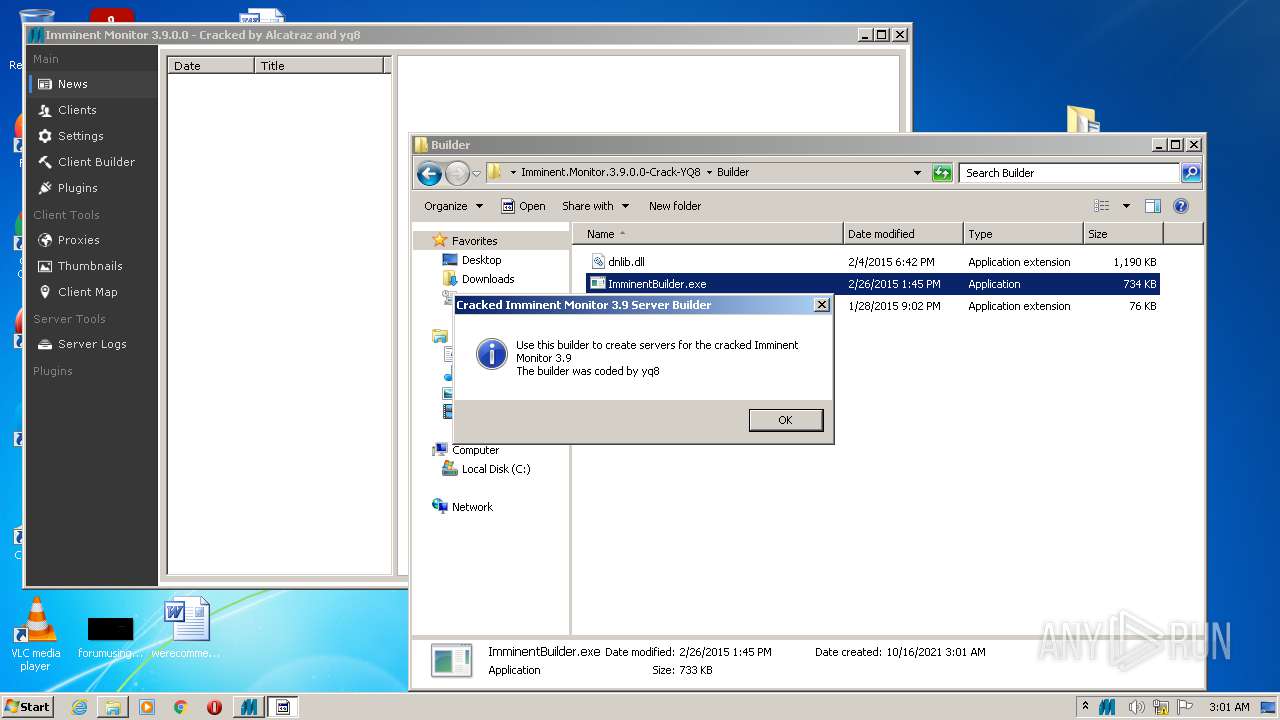Open VLC media player desktop shortcut
Viewport: 1280px width, 720px height.
tap(35, 634)
